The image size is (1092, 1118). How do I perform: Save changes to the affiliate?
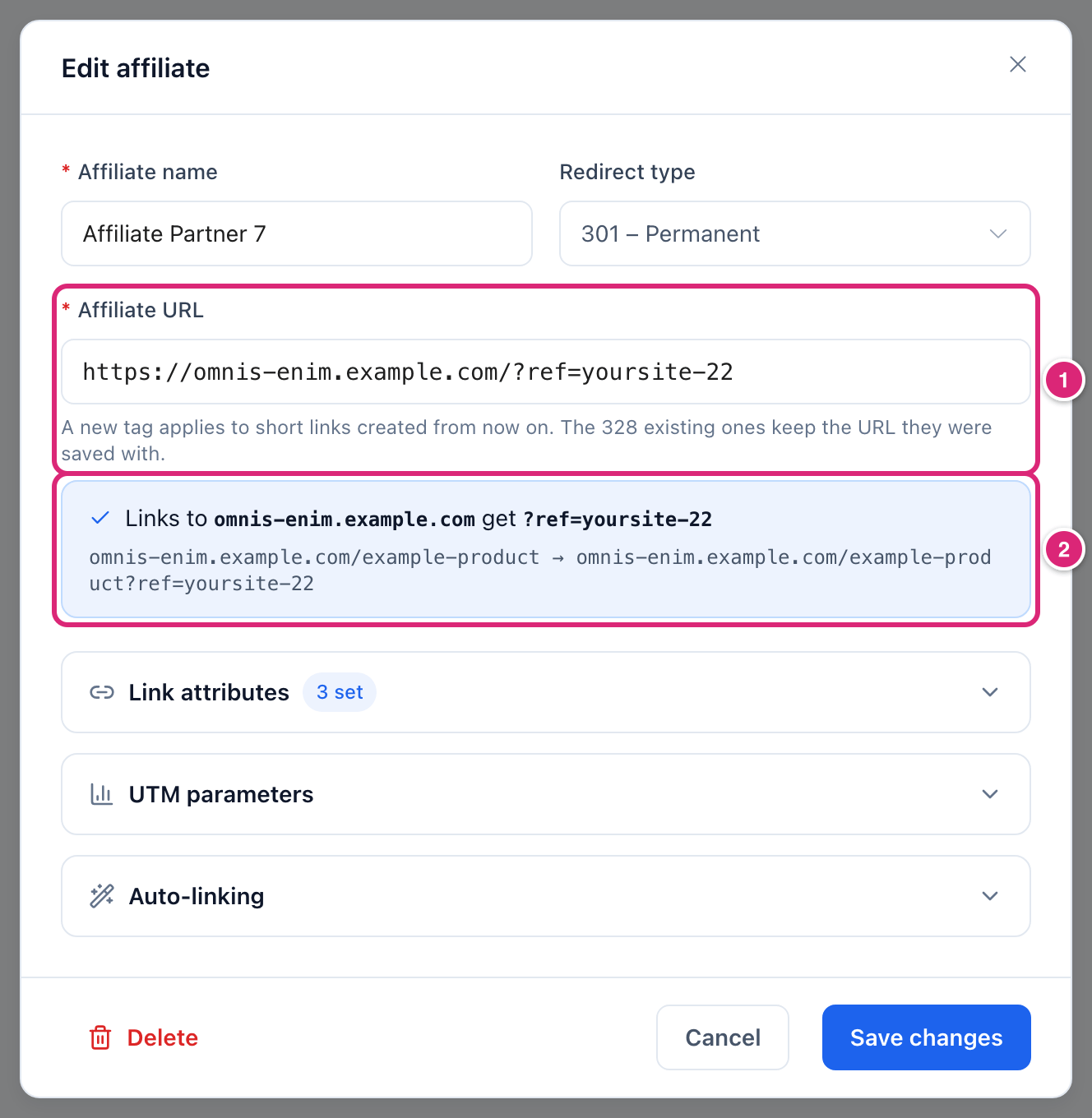[927, 1037]
